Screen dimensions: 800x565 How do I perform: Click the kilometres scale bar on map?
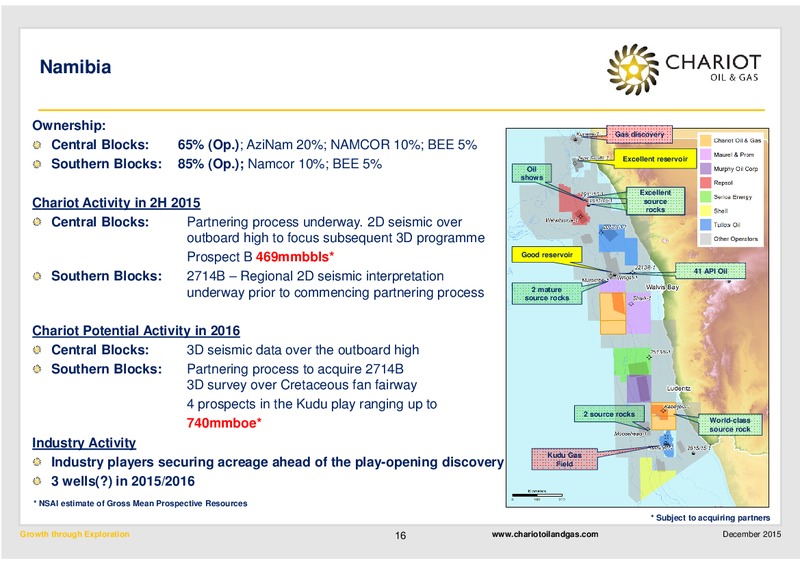point(537,495)
